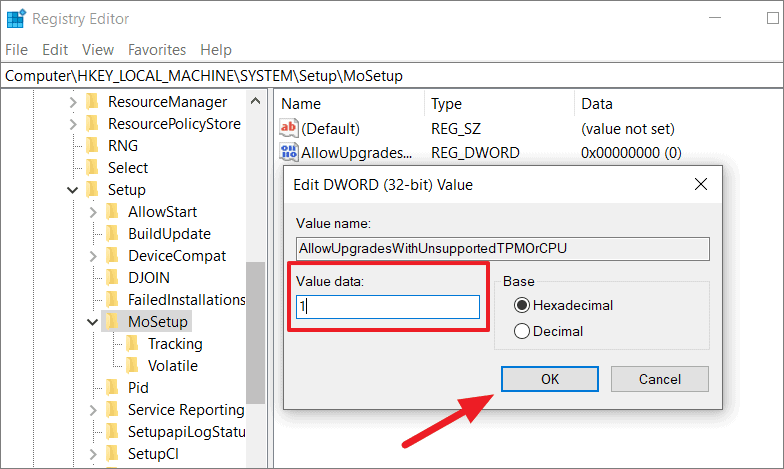The height and width of the screenshot is (469, 784).
Task: Select the Hexadecimal base option
Action: pos(522,305)
